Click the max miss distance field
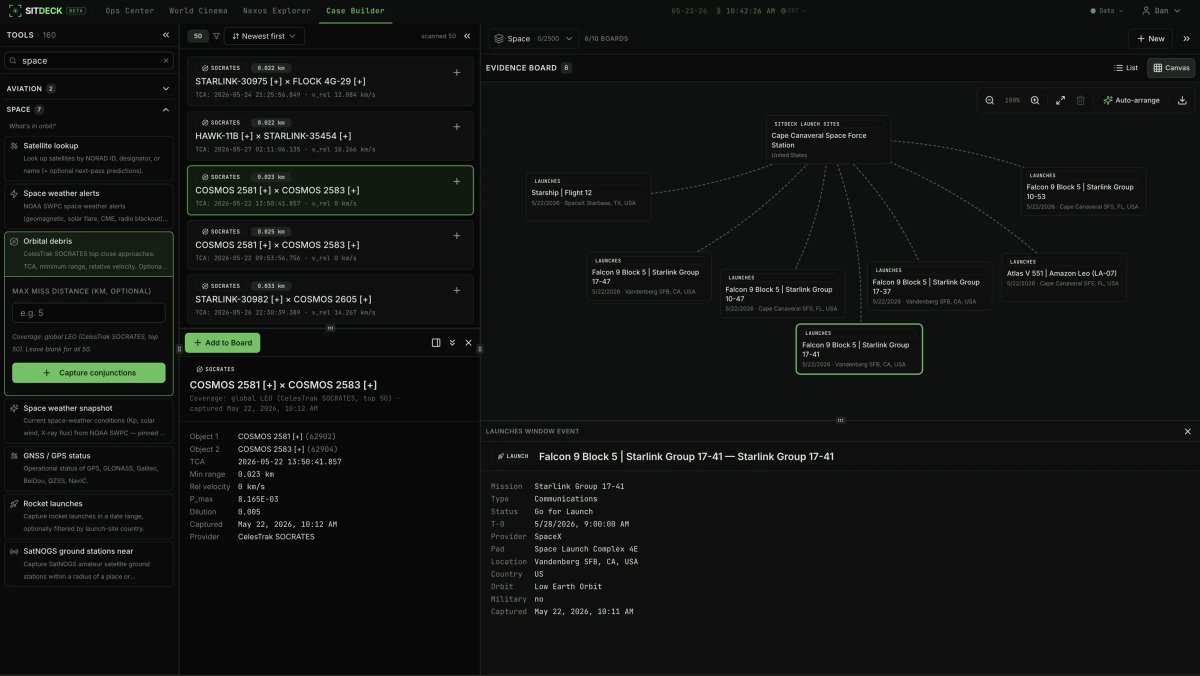This screenshot has width=1200, height=676. point(89,313)
